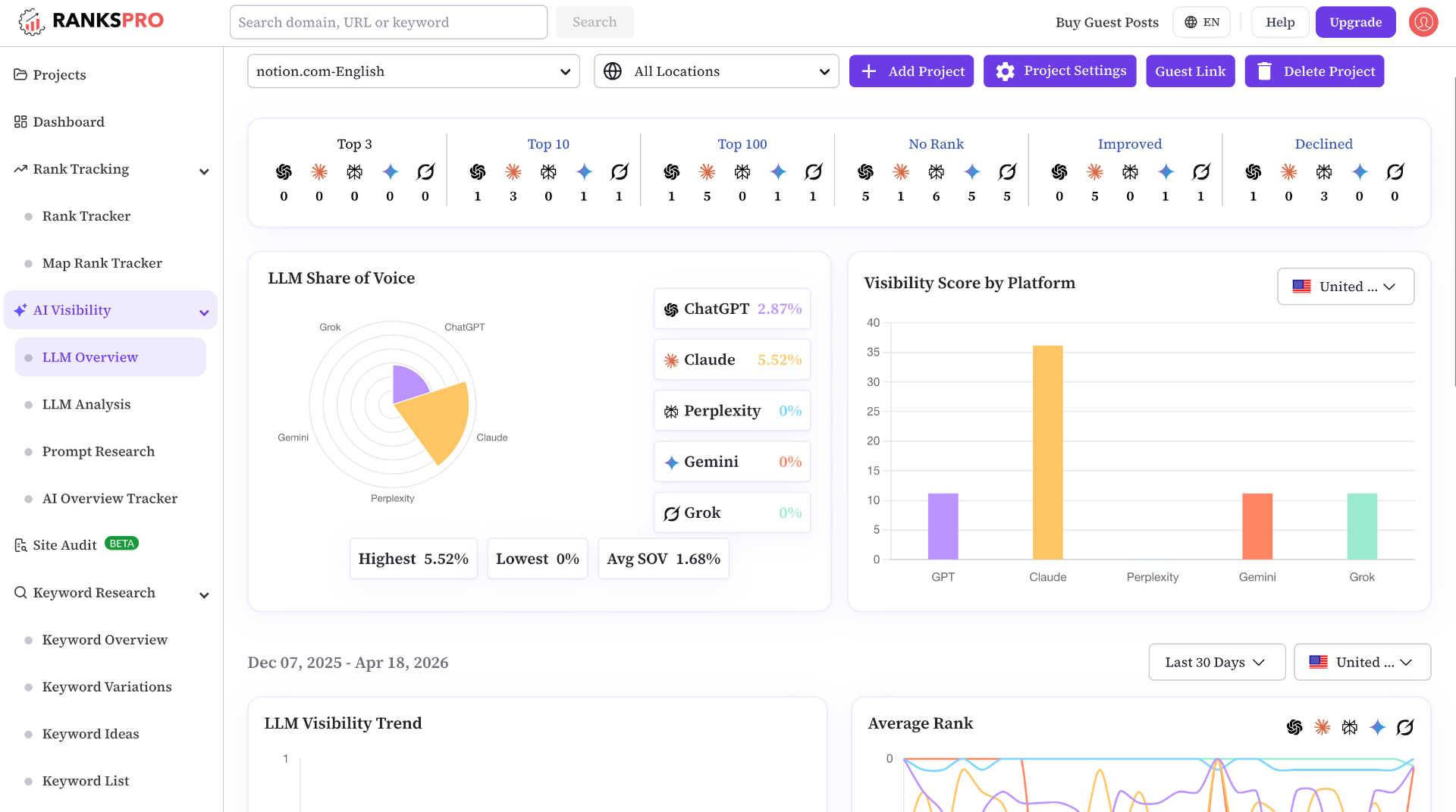Click the Add Project button
This screenshot has width=1456, height=812.
click(911, 71)
